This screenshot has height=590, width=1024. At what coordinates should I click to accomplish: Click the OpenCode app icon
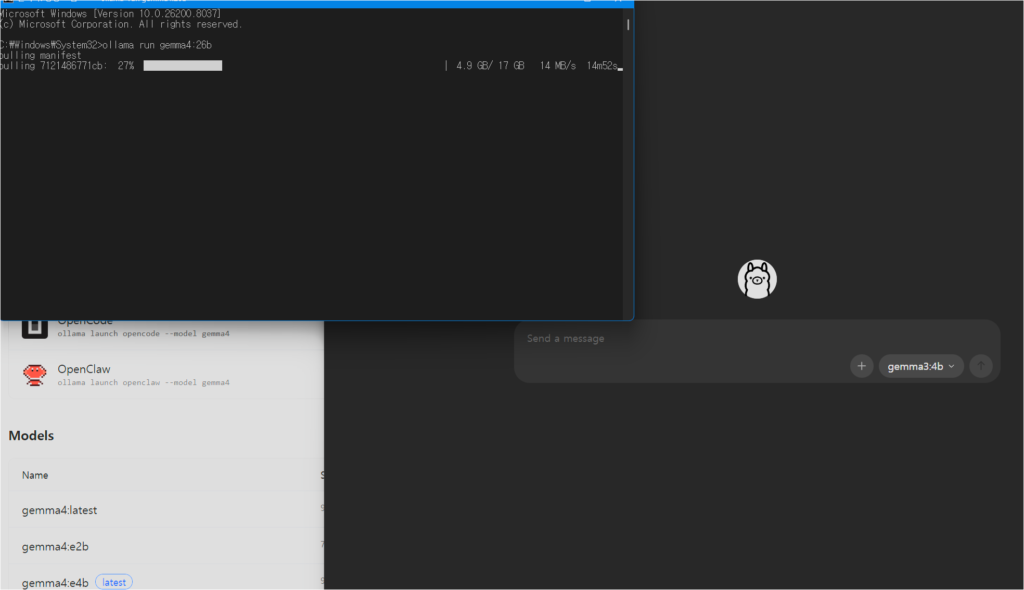tap(35, 327)
